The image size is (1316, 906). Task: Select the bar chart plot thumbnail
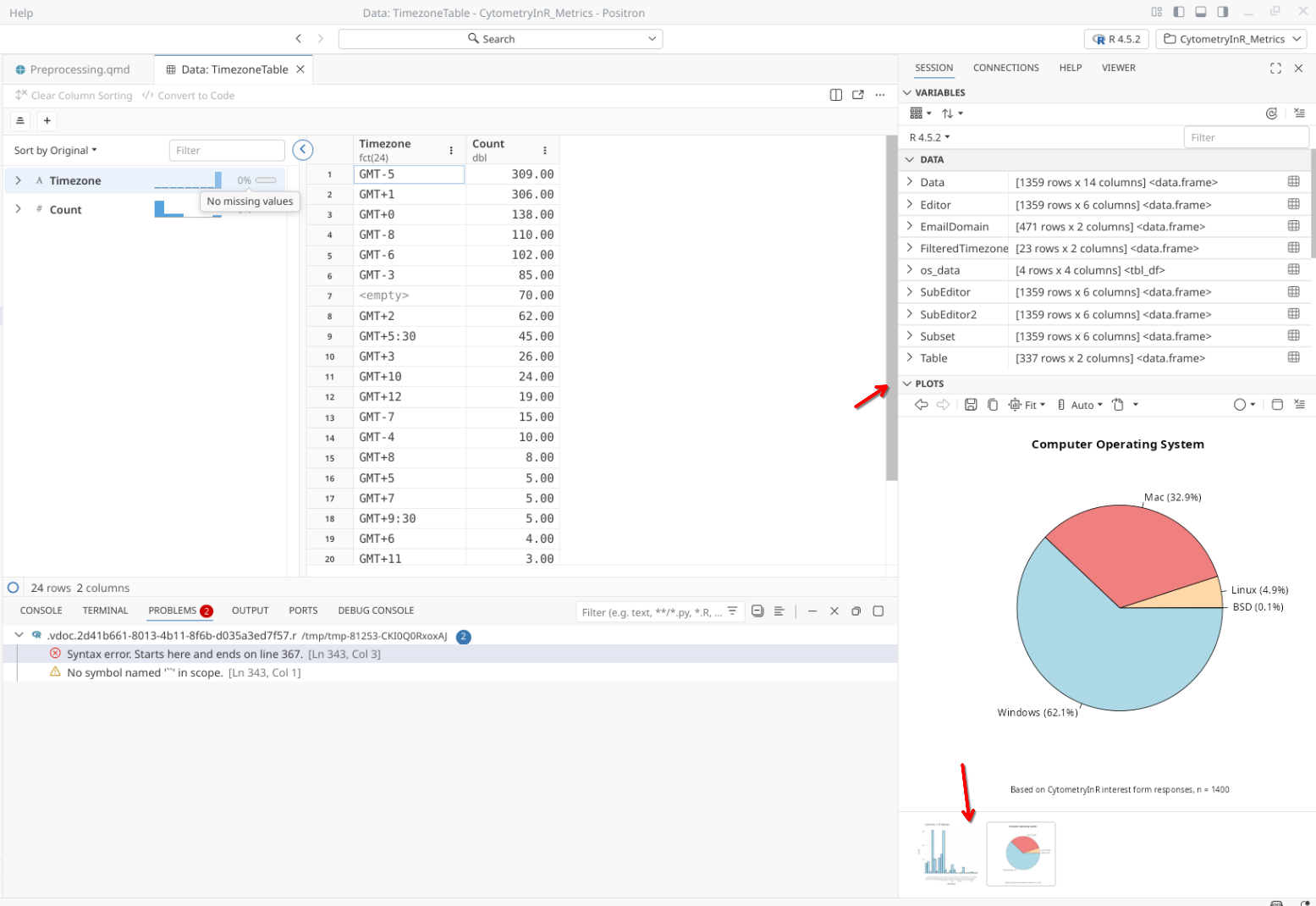coord(950,854)
